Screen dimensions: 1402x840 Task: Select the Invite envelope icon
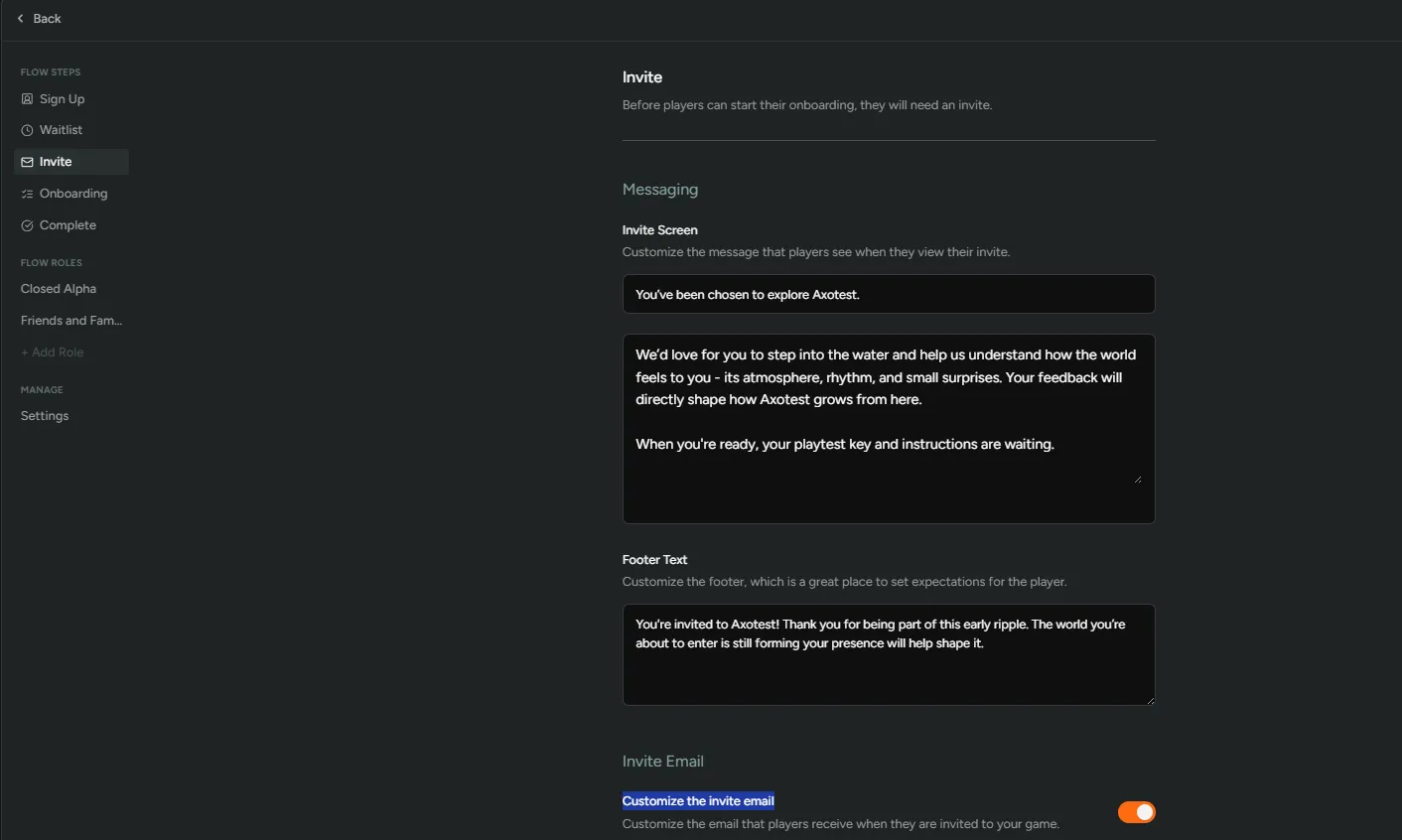click(x=26, y=161)
